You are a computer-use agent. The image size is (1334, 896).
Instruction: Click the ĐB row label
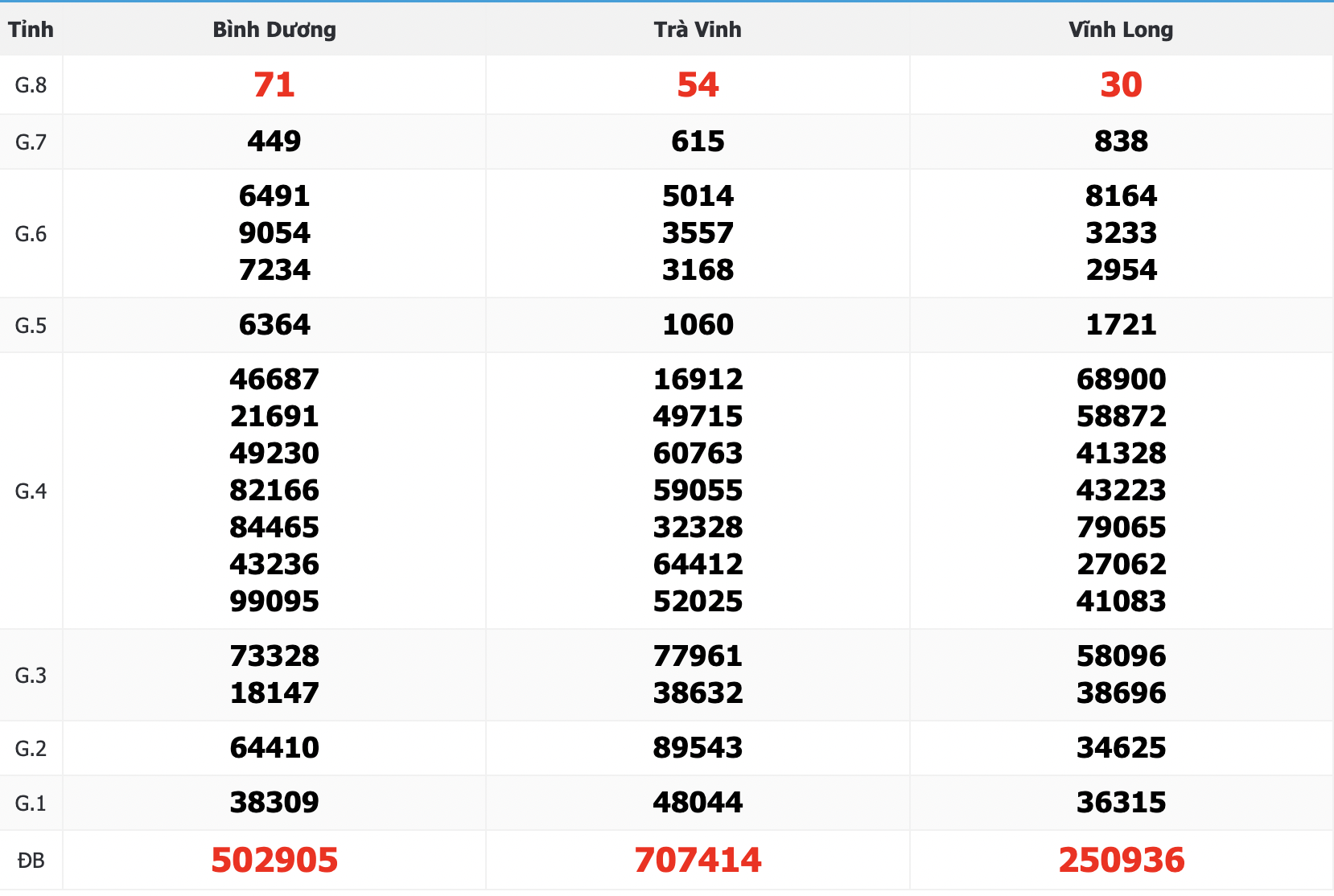(31, 861)
